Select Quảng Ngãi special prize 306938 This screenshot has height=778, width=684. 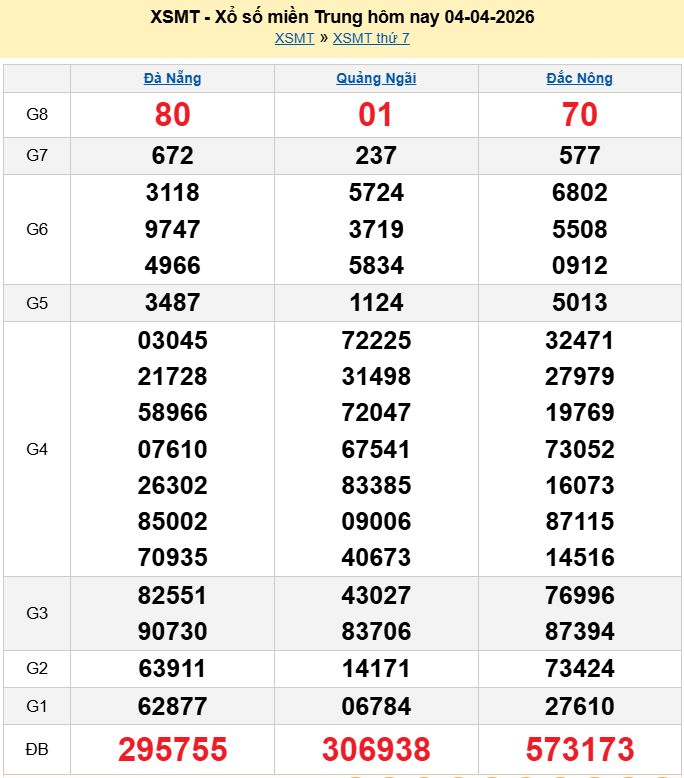click(x=376, y=749)
